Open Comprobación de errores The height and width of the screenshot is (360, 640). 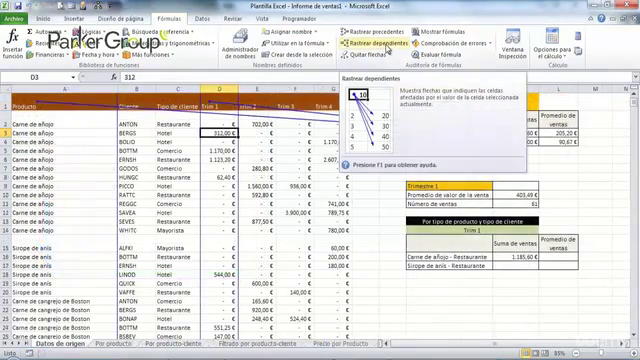[x=452, y=43]
